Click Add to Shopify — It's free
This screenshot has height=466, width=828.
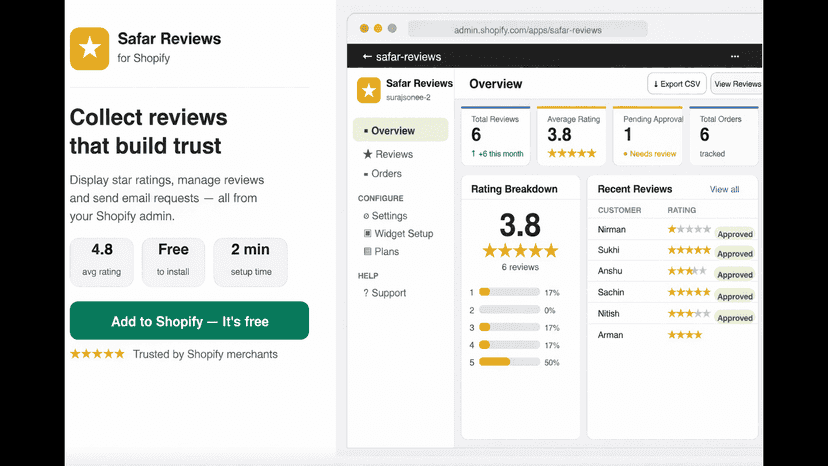point(189,321)
